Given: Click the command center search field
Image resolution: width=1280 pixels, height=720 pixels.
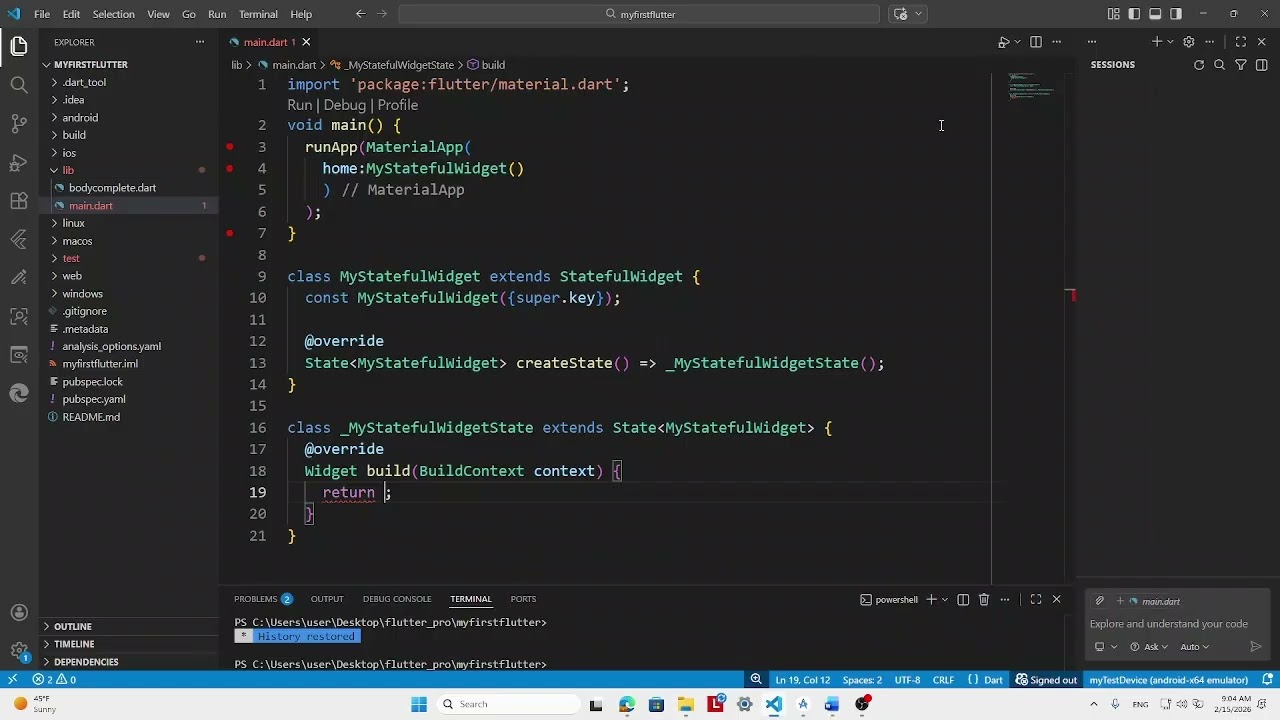Looking at the screenshot, I should pos(639,14).
